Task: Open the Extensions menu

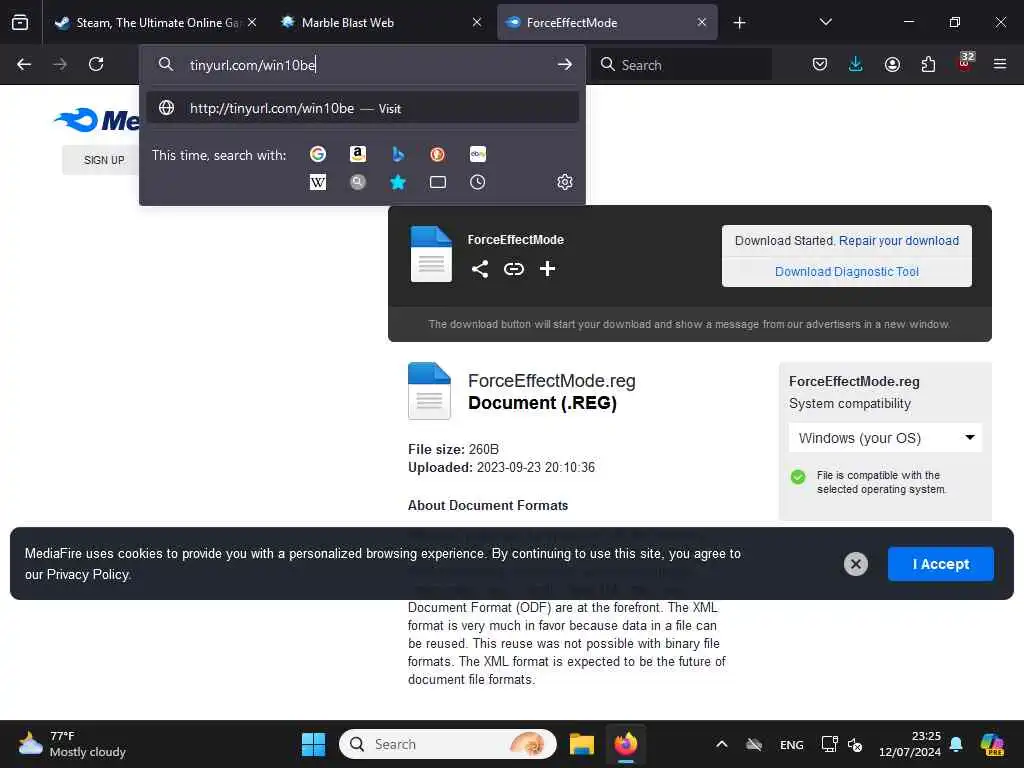Action: pos(928,64)
